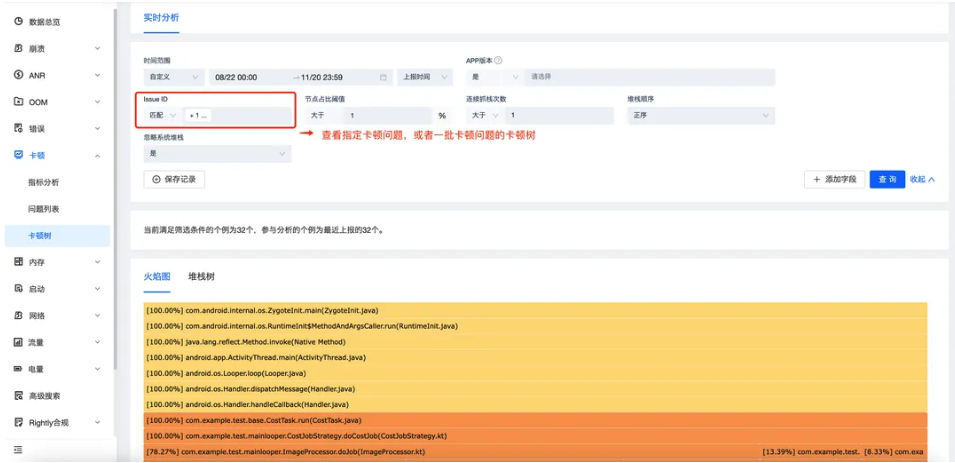Image resolution: width=955 pixels, height=463 pixels.
Task: Click the 保存记录 button
Action: click(174, 179)
